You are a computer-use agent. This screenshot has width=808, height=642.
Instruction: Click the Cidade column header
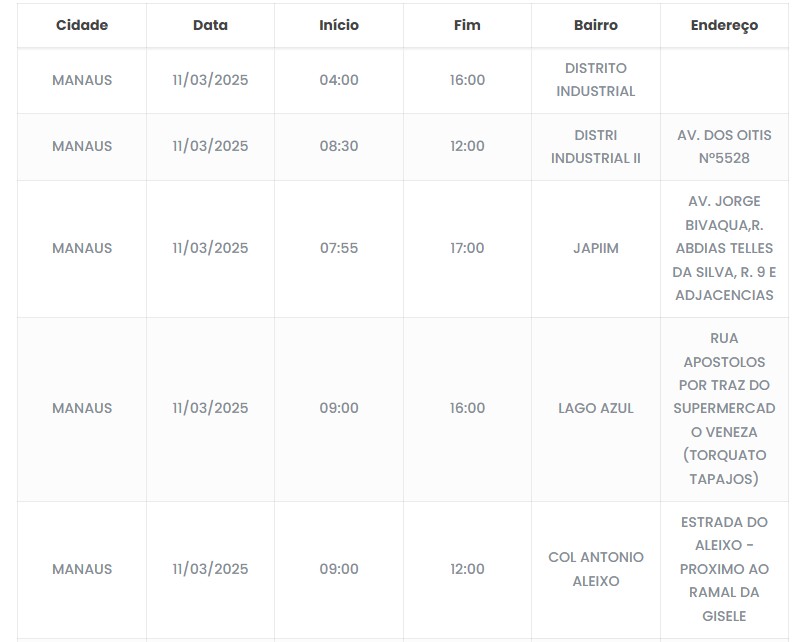pos(82,25)
